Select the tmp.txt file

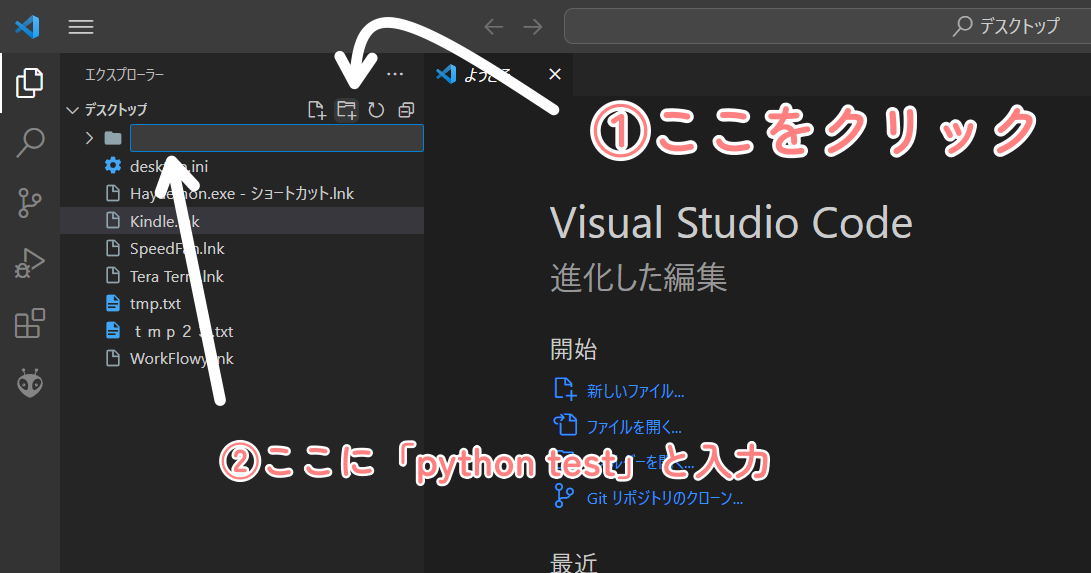click(x=242, y=304)
